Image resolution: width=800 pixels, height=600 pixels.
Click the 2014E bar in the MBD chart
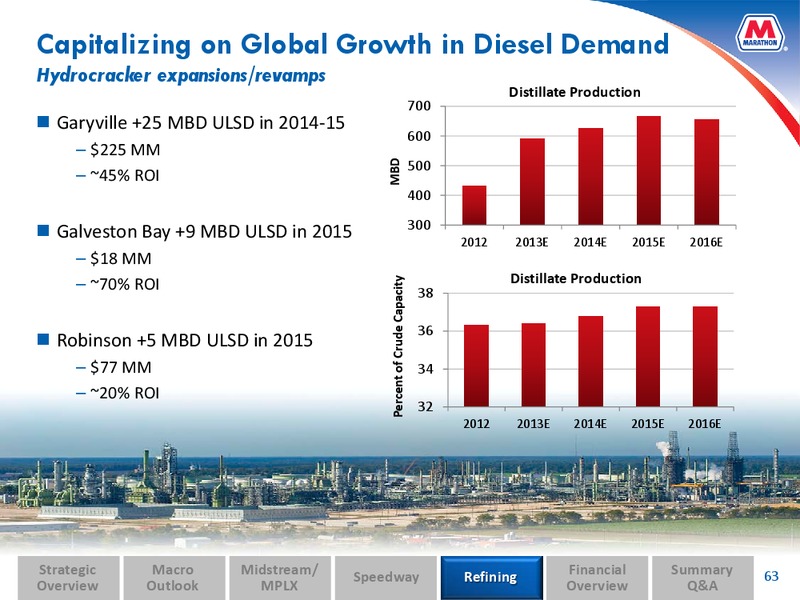tap(590, 177)
